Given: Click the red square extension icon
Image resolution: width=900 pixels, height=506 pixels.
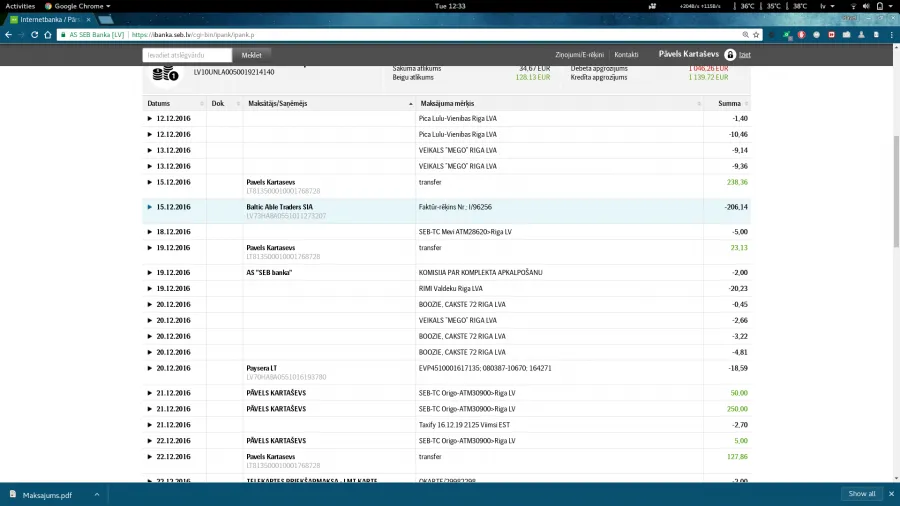Looking at the screenshot, I should [x=831, y=35].
